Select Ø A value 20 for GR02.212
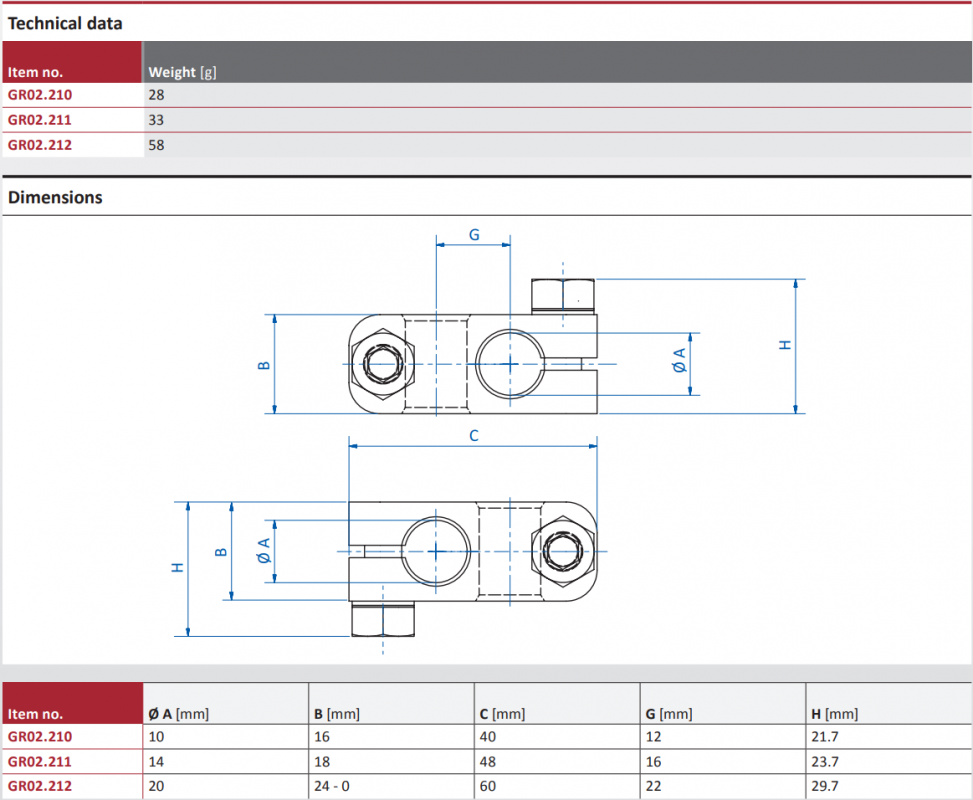 click(x=156, y=786)
